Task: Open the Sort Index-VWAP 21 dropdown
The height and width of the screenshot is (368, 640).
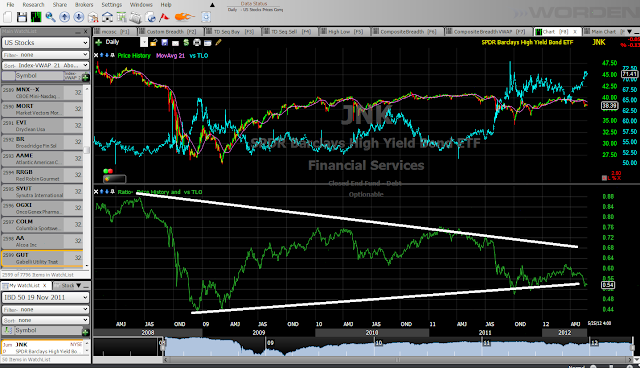Action: [45, 65]
